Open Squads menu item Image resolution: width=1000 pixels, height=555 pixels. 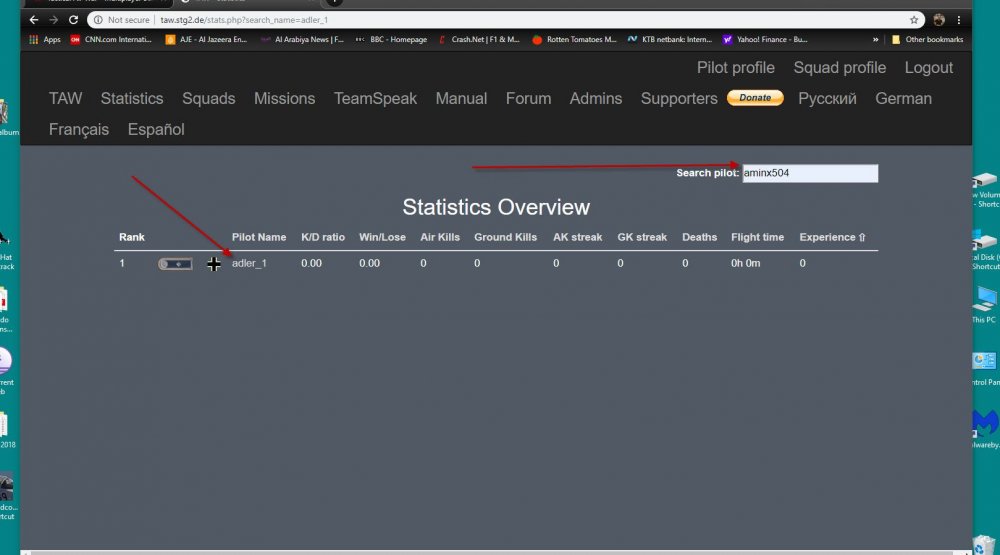pos(209,98)
